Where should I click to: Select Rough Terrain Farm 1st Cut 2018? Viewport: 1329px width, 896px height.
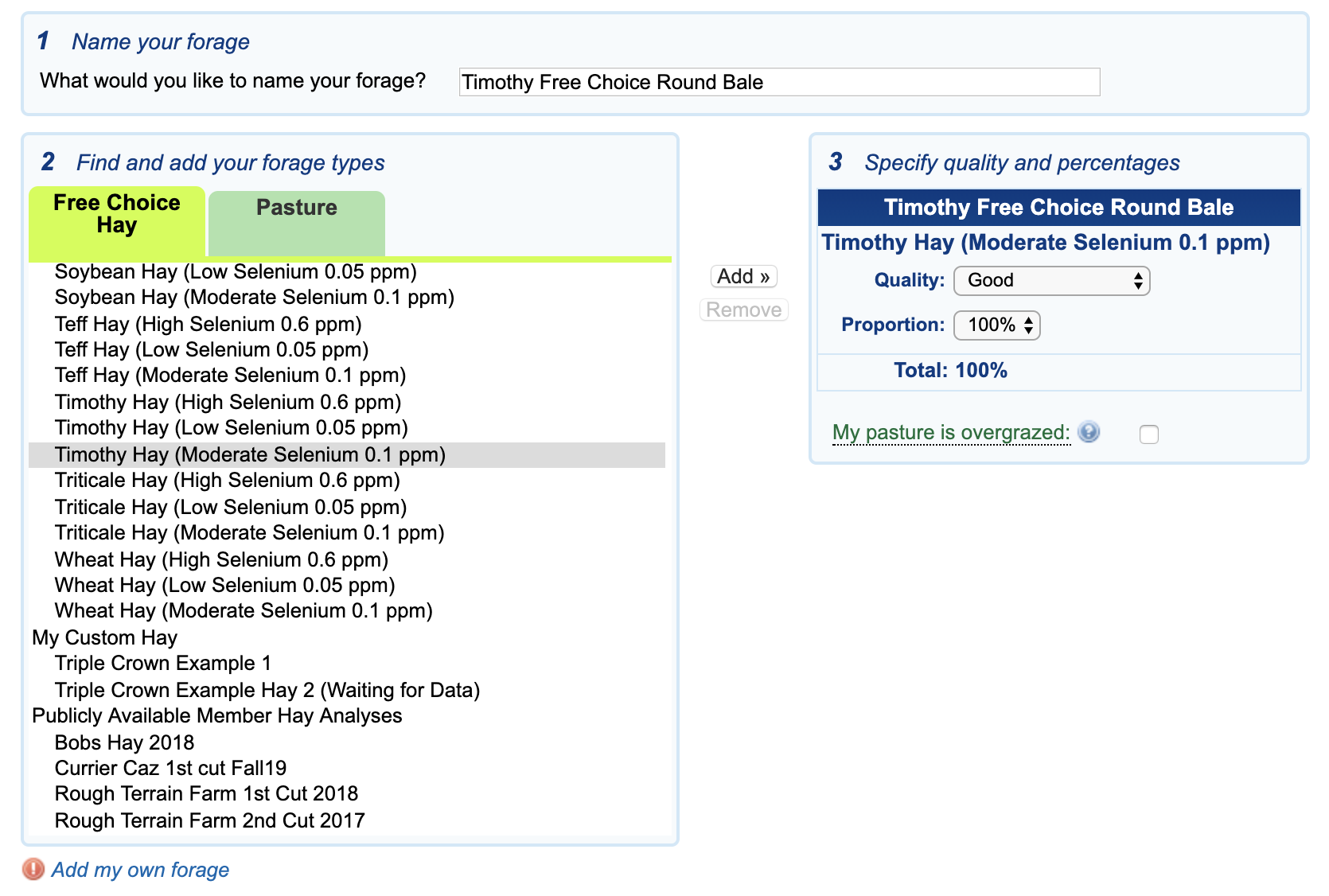[x=206, y=793]
